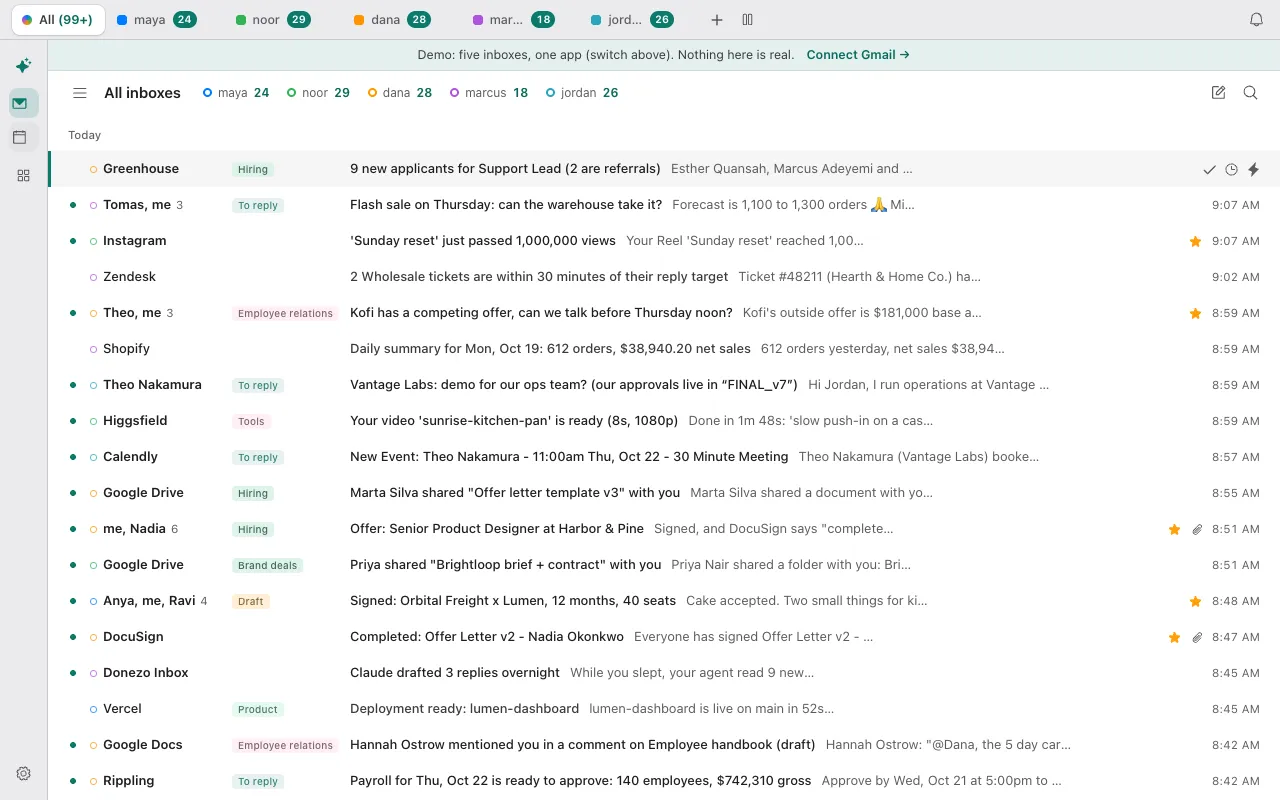The image size is (1280, 800).
Task: Click the Hiring label on the Greenhouse email
Action: coord(253,170)
